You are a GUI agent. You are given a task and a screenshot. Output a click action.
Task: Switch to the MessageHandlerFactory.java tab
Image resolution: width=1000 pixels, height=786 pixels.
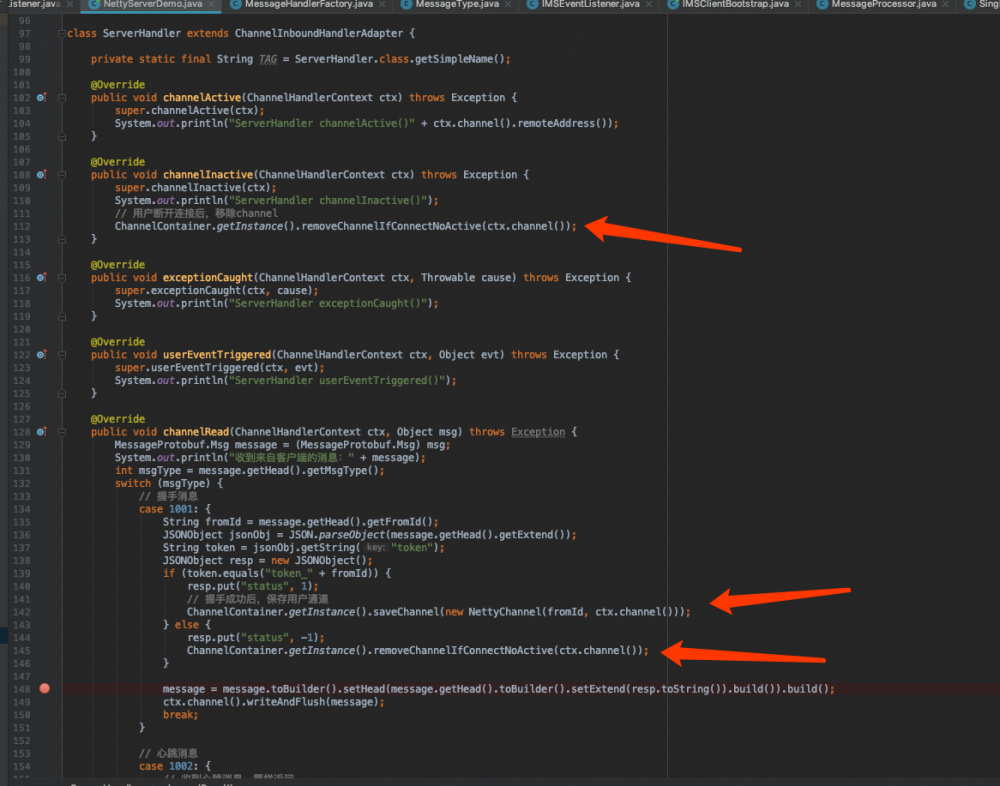point(305,6)
